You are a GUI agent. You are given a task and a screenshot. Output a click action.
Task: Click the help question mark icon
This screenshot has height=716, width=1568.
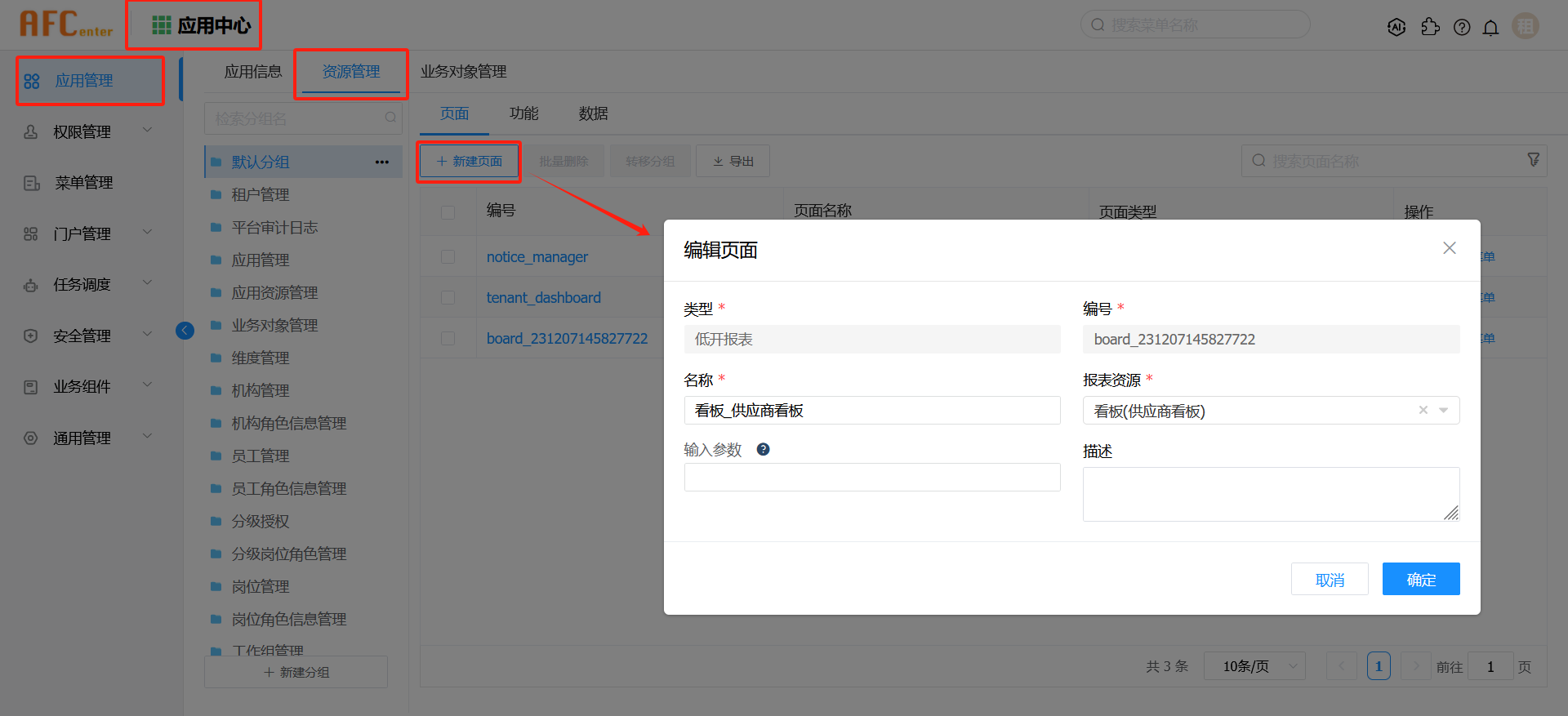pos(1462,27)
